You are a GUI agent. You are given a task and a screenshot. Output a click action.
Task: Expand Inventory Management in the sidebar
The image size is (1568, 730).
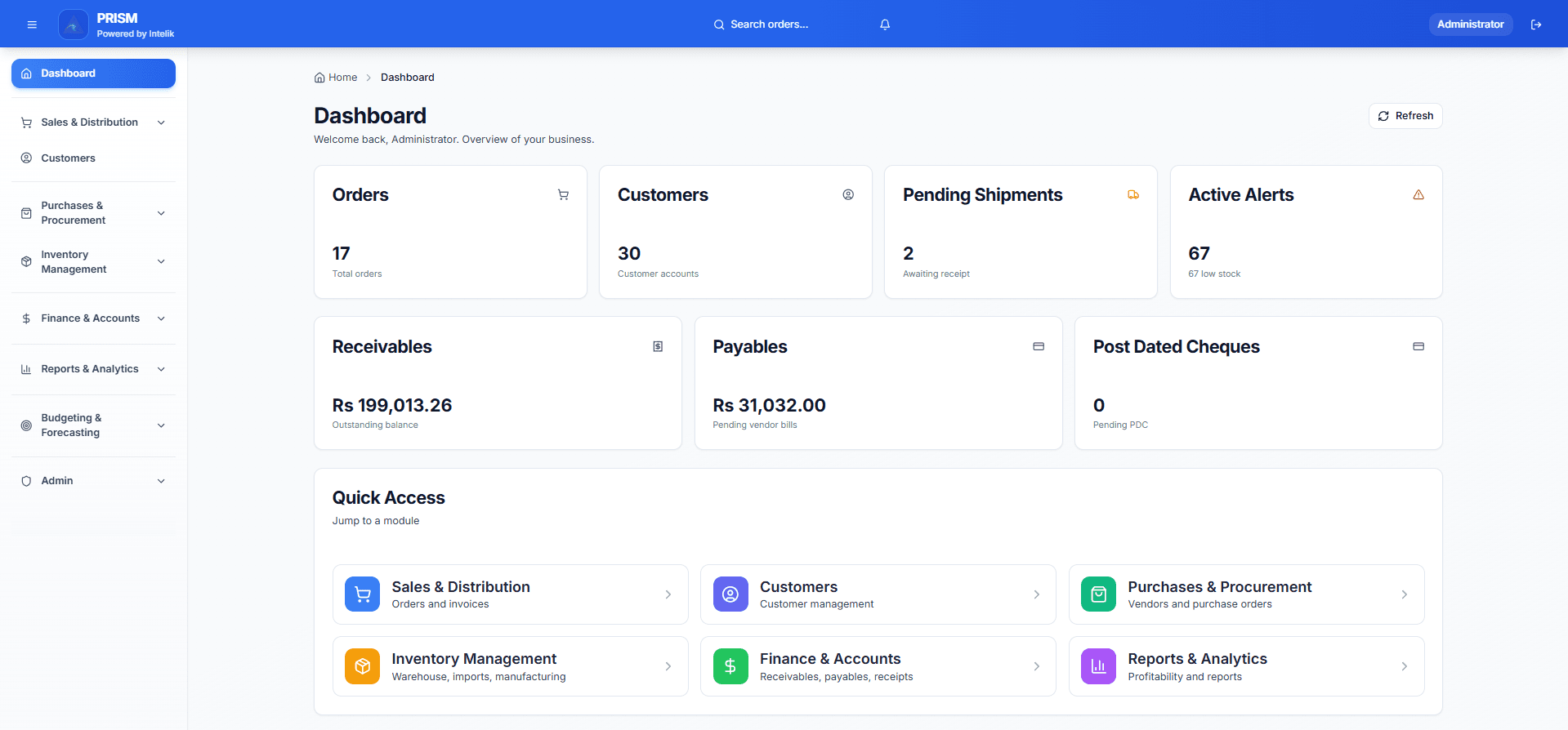tap(161, 262)
